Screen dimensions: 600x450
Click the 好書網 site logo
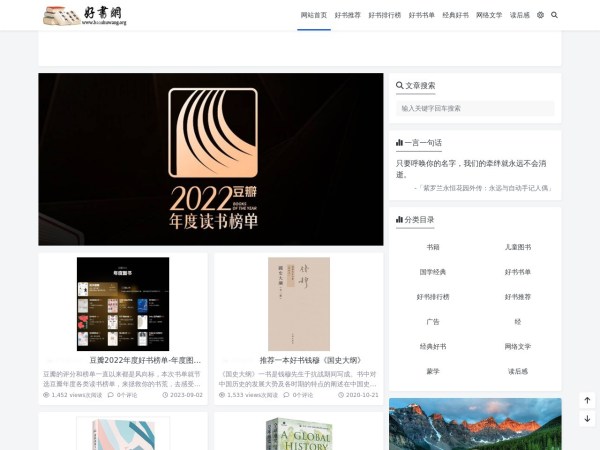85,15
